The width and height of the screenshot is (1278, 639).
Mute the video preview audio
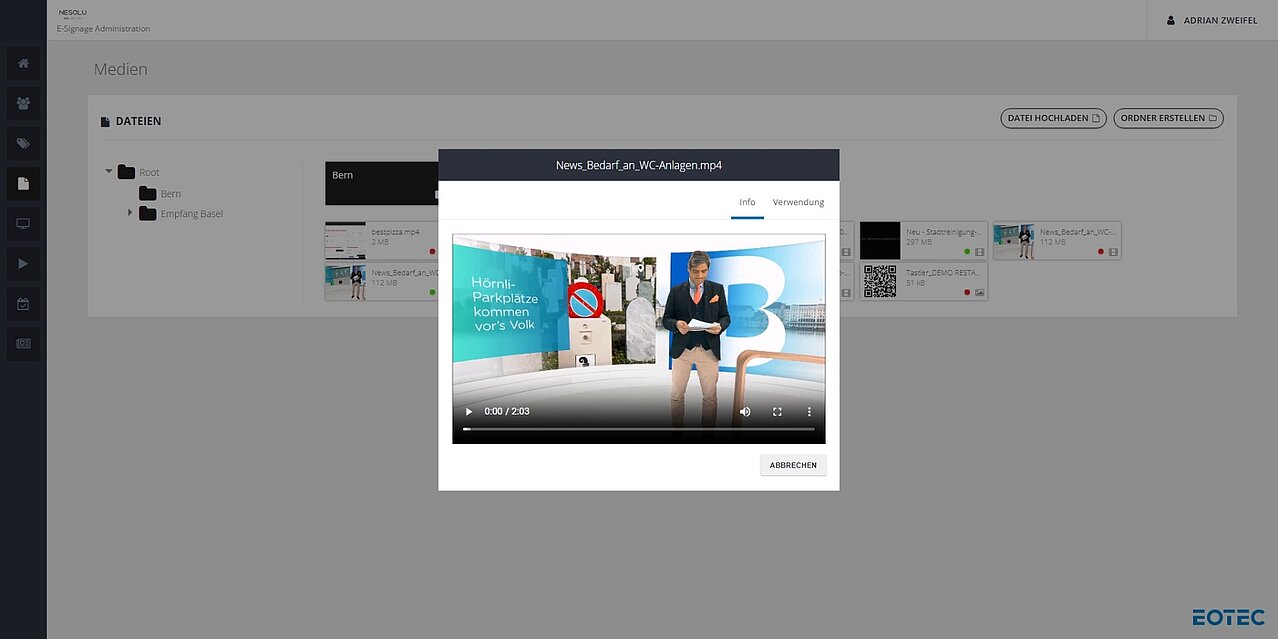(x=745, y=411)
